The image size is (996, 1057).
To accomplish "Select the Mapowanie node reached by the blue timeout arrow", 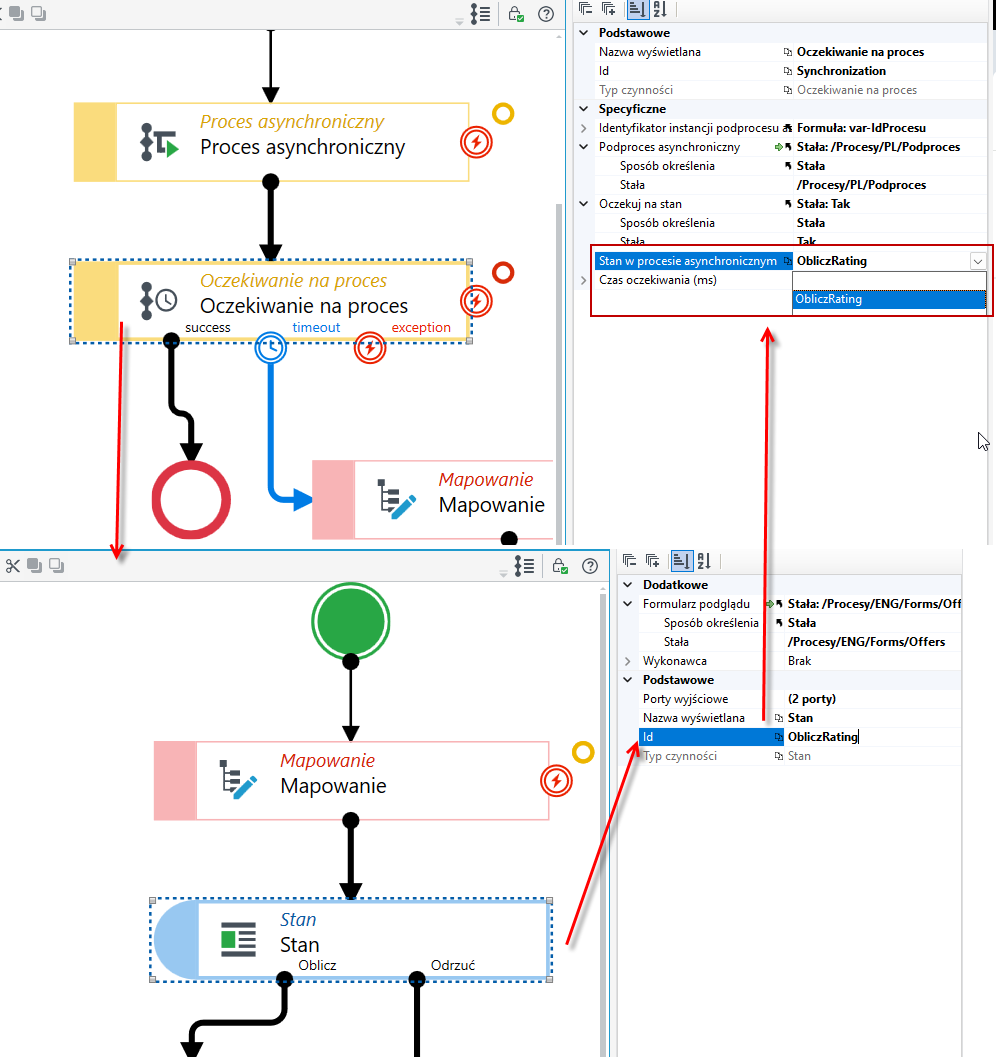I will click(433, 500).
